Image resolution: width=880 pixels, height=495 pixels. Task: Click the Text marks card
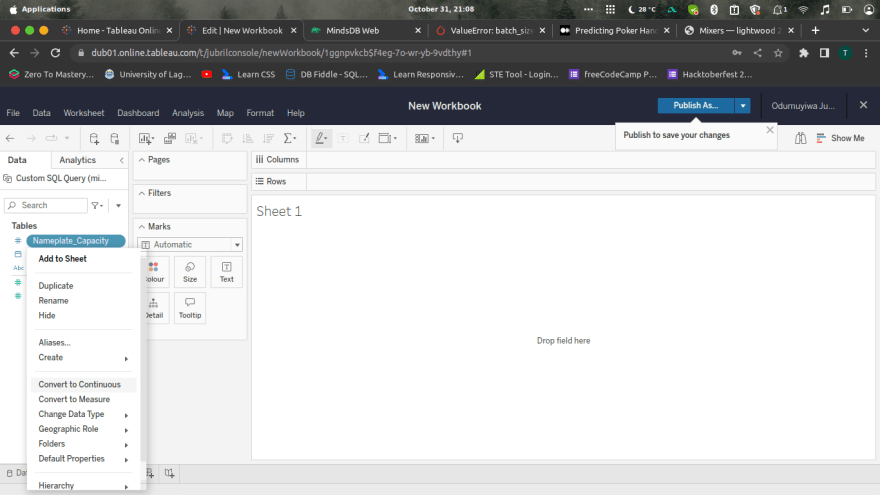tap(227, 272)
